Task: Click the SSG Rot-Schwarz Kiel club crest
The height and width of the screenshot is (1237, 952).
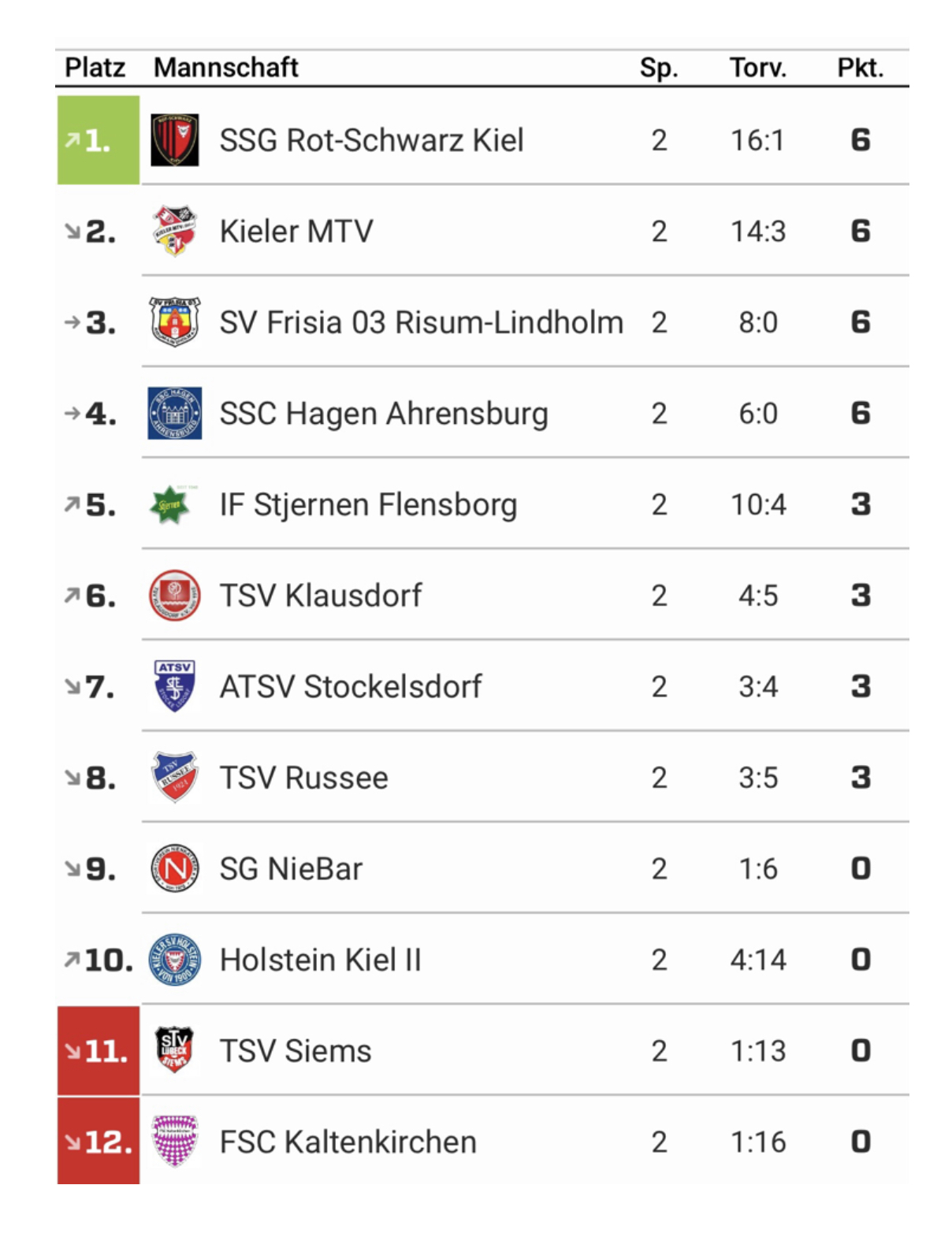Action: coord(174,140)
